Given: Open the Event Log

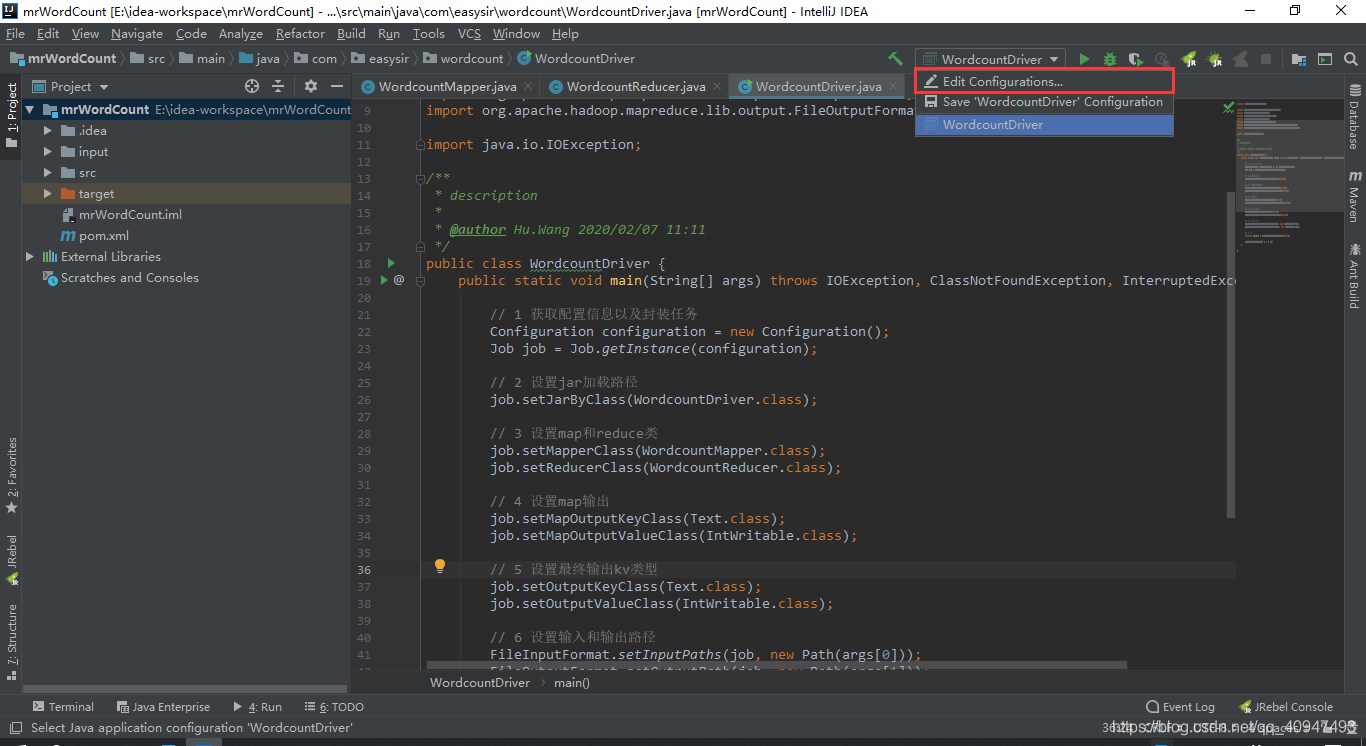Looking at the screenshot, I should pyautogui.click(x=1180, y=707).
